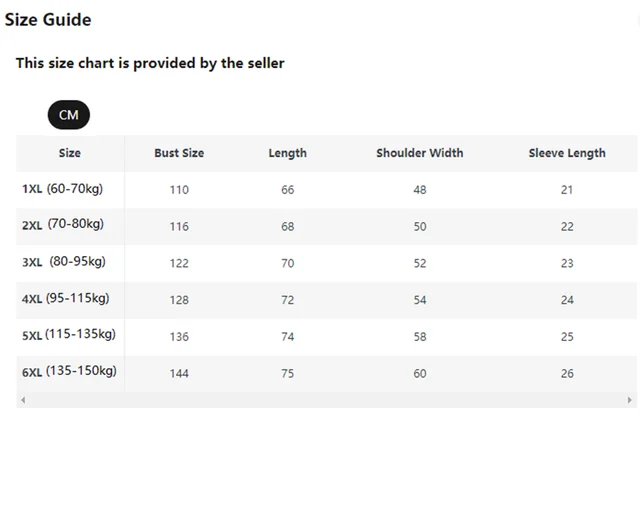Select the 6XL (135-150kg) size row
This screenshot has height=519, width=640.
[68, 371]
